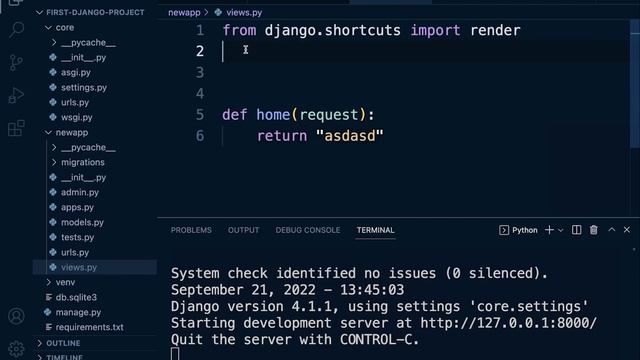Viewport: 640px width, 360px height.
Task: Click the "asdasd" string in editor
Action: pos(350,136)
